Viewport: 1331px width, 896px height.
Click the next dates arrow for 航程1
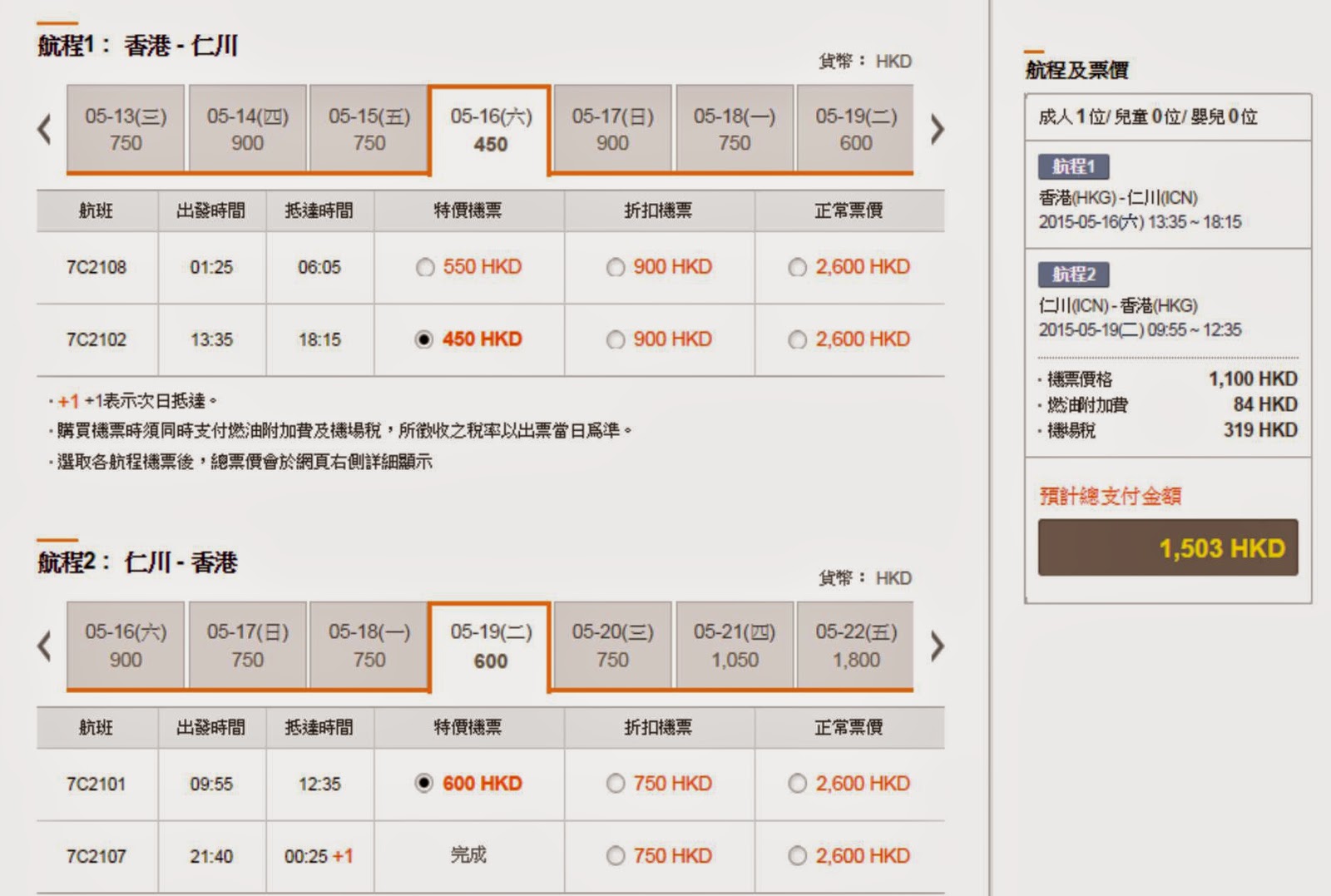937,129
